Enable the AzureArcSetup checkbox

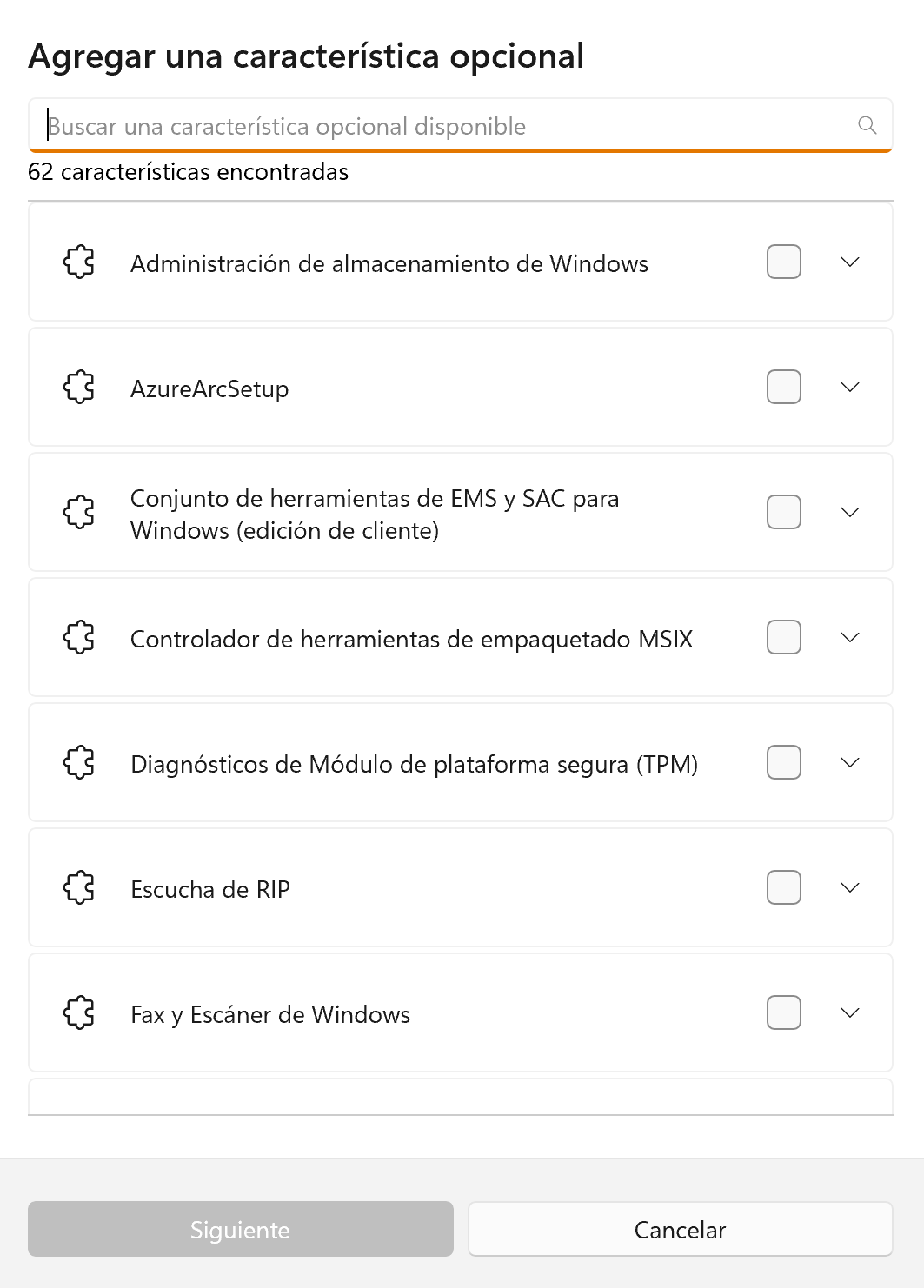pyautogui.click(x=783, y=388)
